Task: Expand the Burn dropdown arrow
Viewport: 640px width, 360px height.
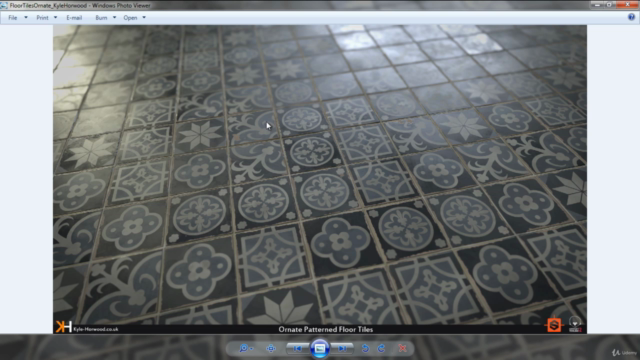Action: coord(114,18)
